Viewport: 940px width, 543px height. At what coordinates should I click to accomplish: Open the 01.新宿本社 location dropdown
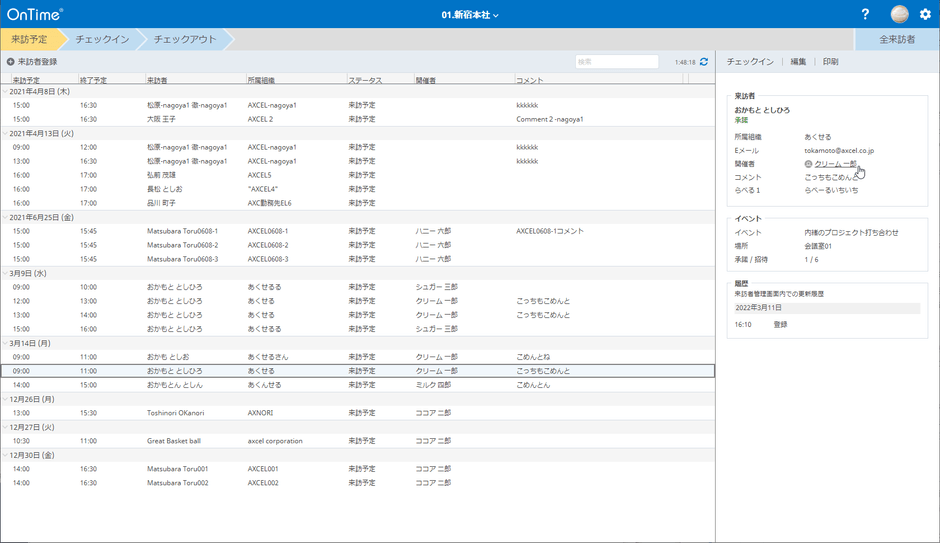[x=469, y=15]
